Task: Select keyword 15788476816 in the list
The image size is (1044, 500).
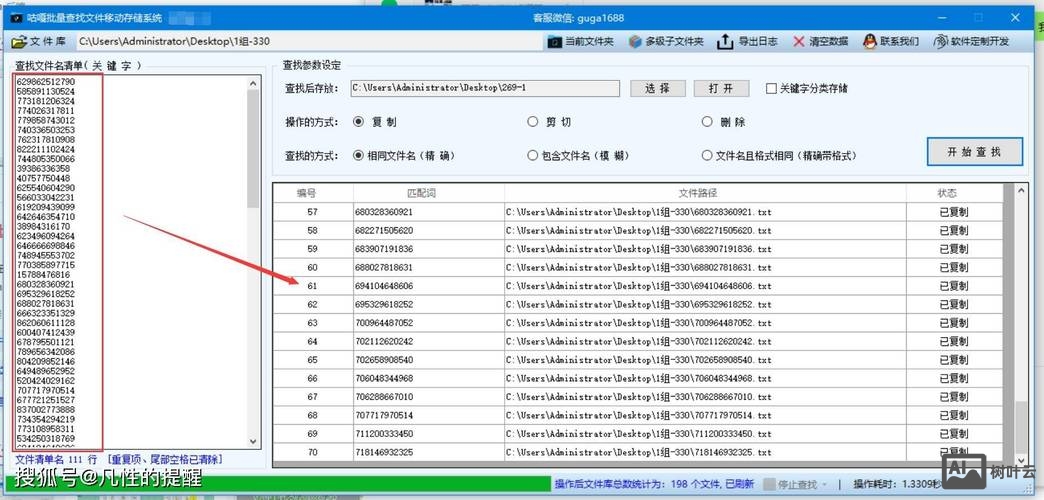Action: point(43,274)
